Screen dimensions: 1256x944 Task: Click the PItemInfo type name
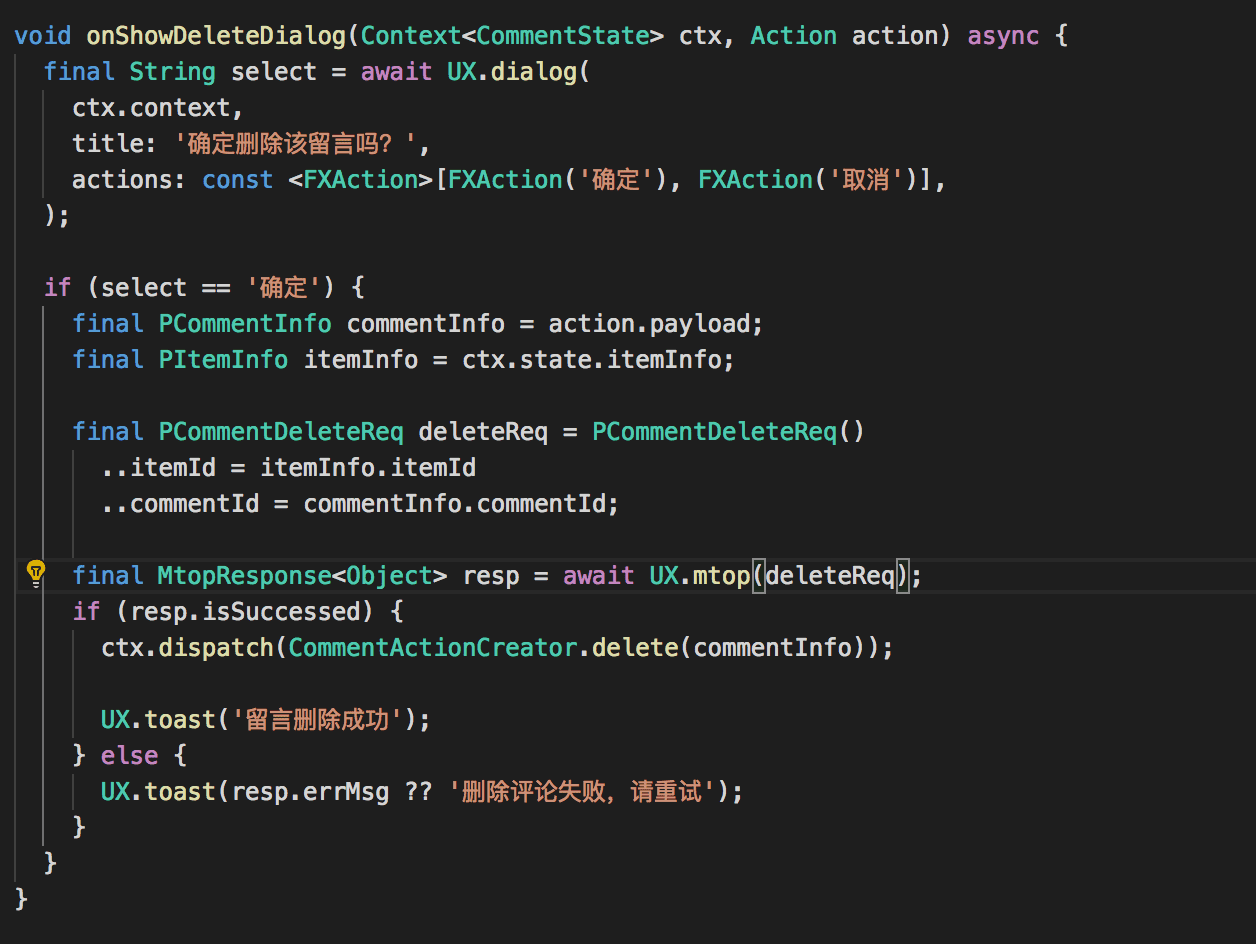point(223,360)
